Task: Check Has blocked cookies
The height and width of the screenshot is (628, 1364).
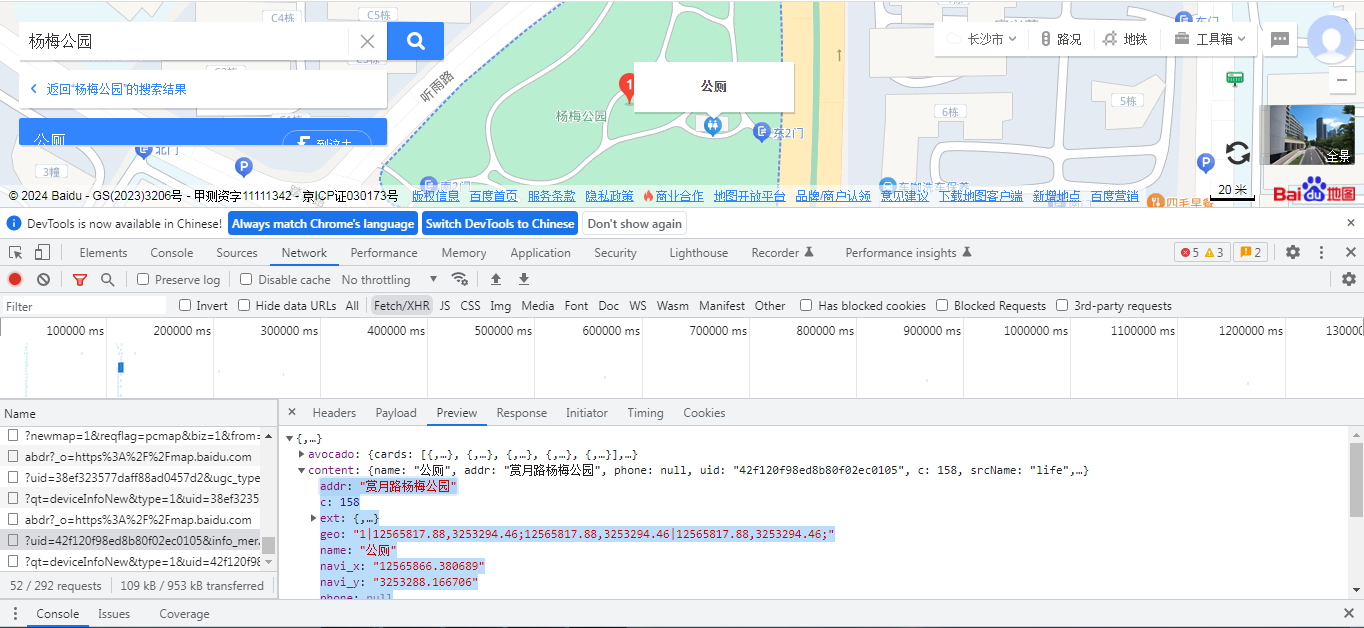Action: pyautogui.click(x=806, y=305)
